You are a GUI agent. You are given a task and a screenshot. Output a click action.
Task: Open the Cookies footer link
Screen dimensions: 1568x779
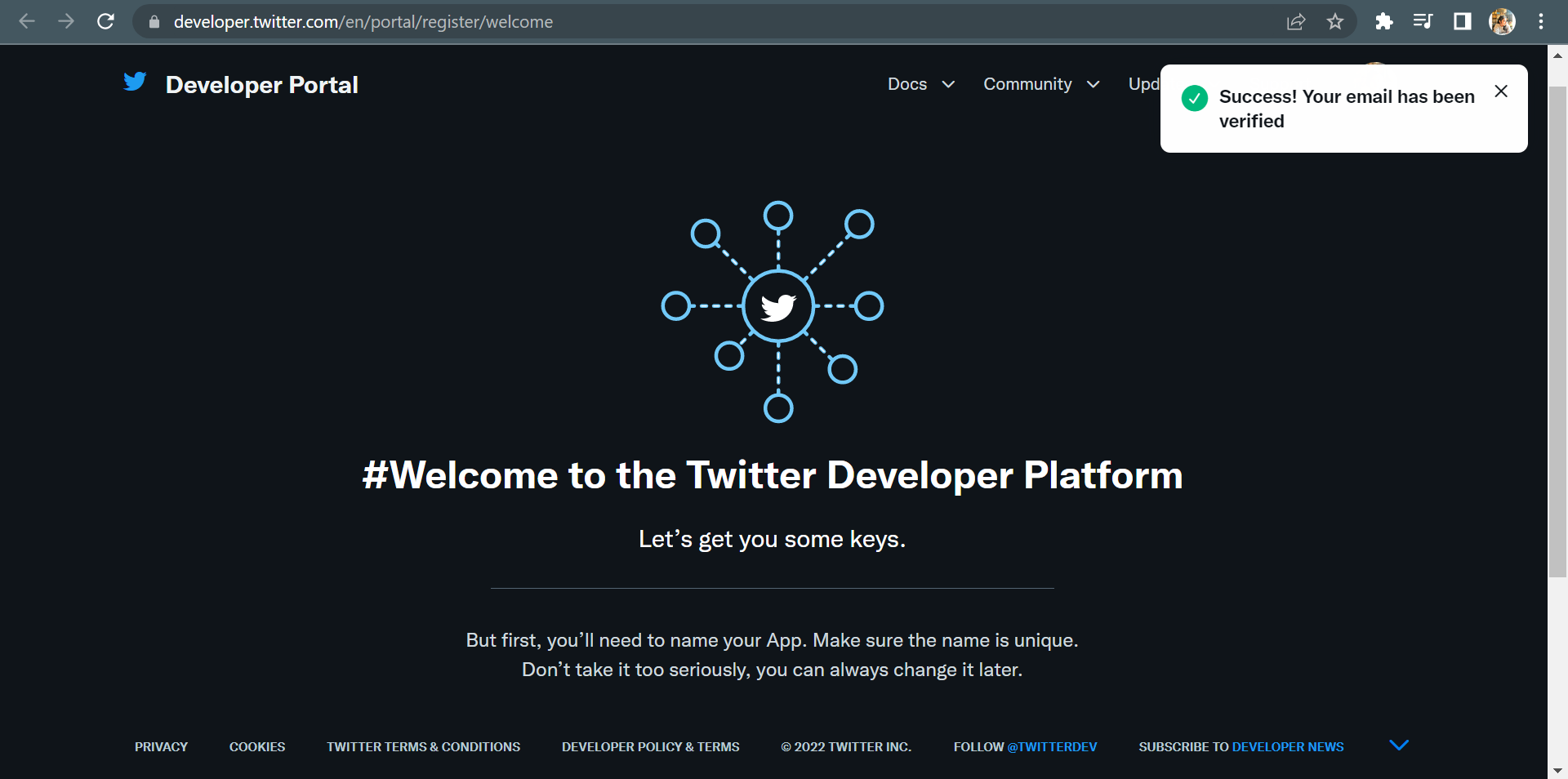pos(257,747)
